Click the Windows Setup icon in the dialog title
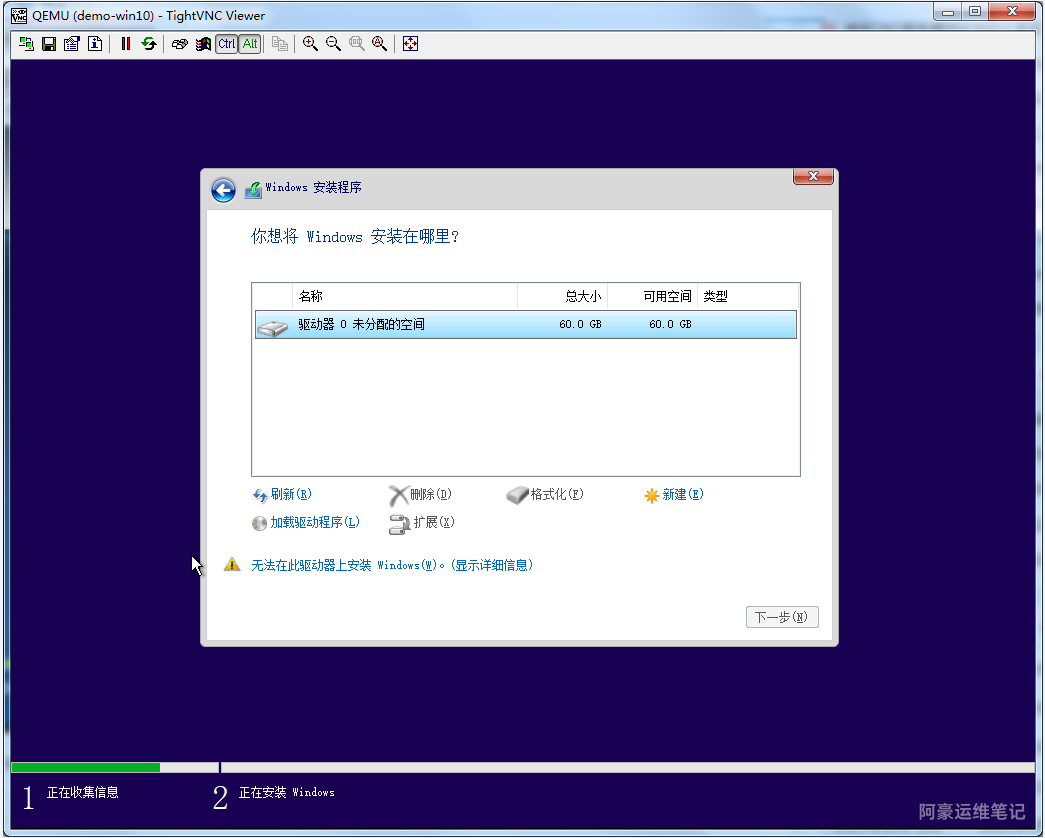 (x=253, y=190)
